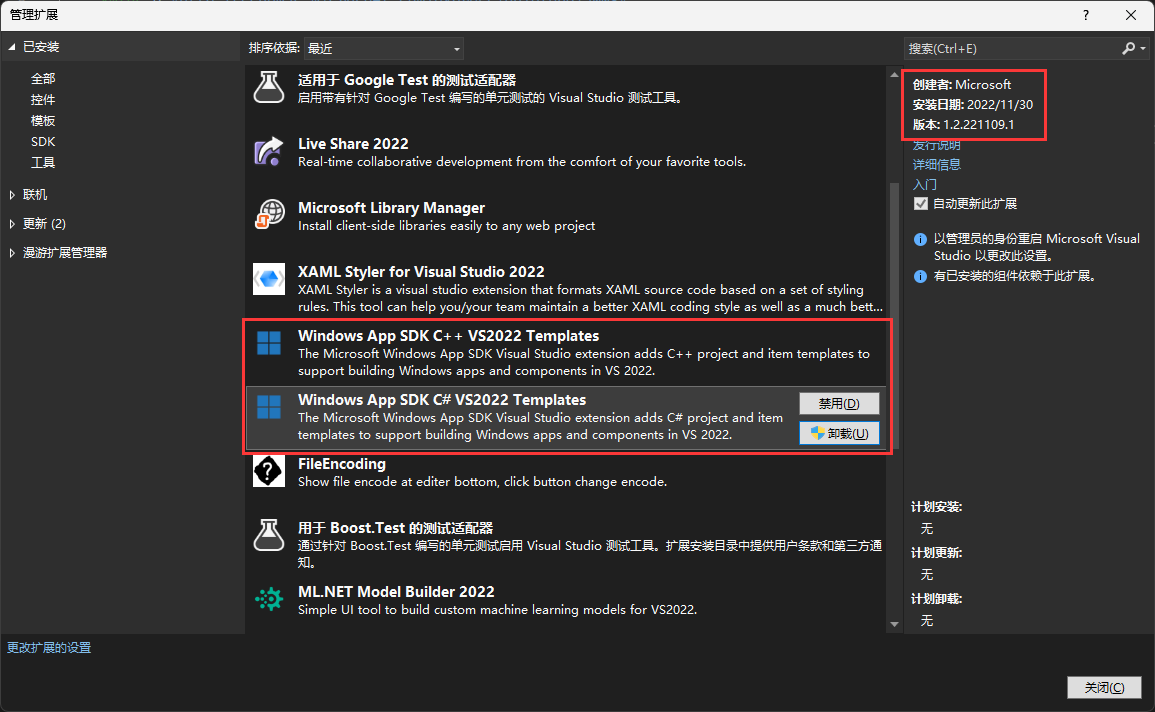Click the 禁用(D) disable button

[839, 403]
